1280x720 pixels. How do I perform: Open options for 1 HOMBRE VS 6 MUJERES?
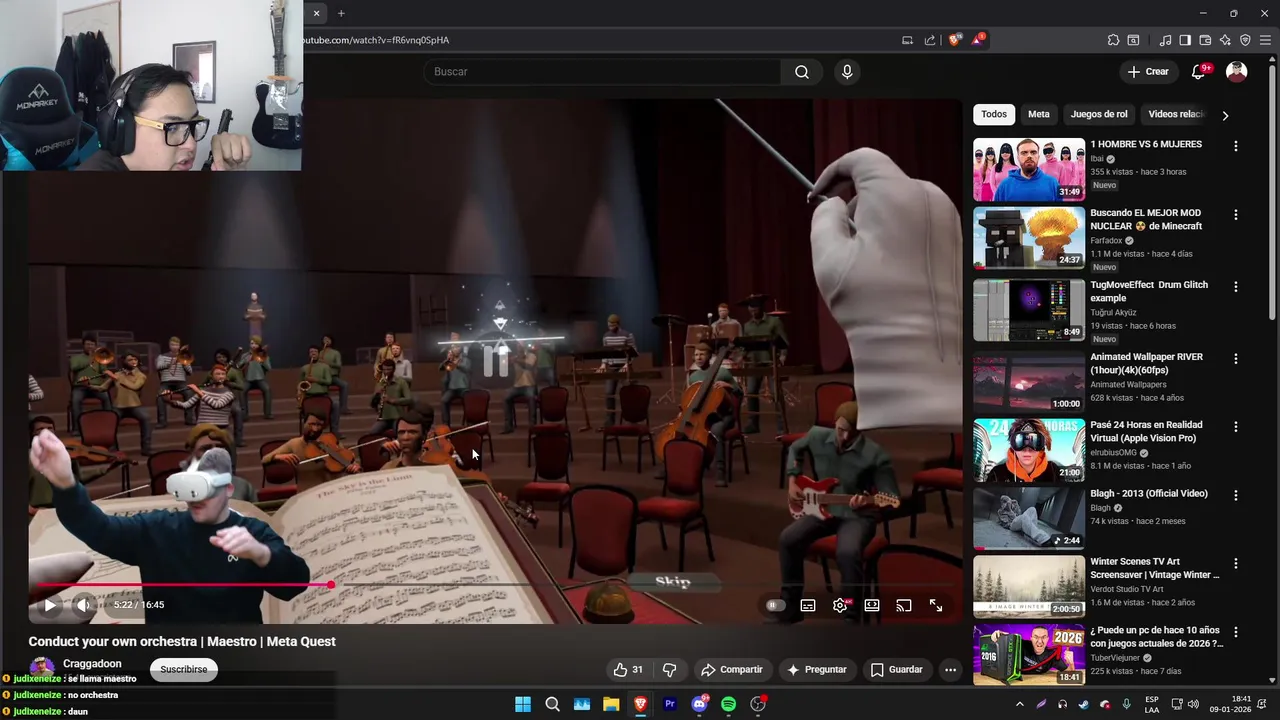[x=1236, y=146]
